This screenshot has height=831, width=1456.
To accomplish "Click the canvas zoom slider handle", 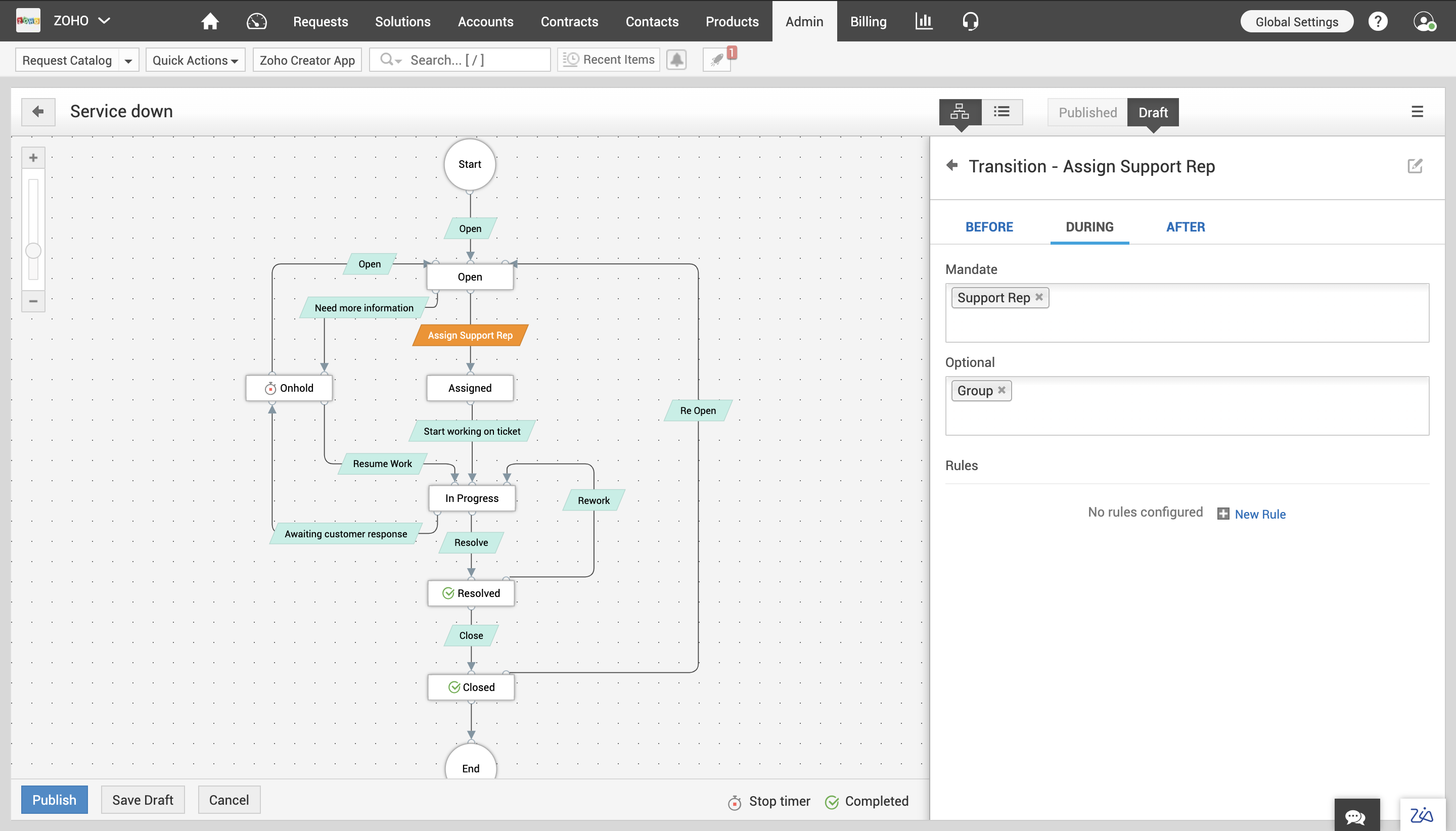I will coord(34,251).
